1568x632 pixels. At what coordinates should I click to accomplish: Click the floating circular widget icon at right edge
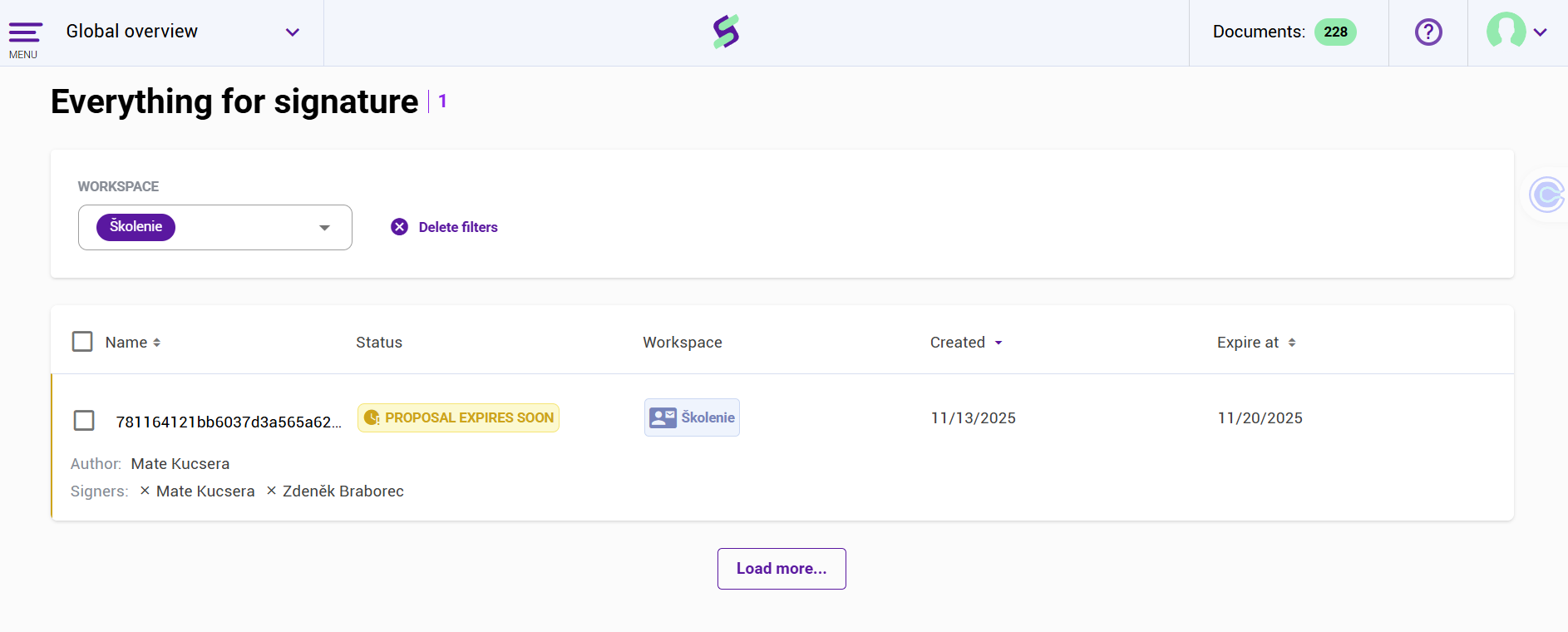1546,195
